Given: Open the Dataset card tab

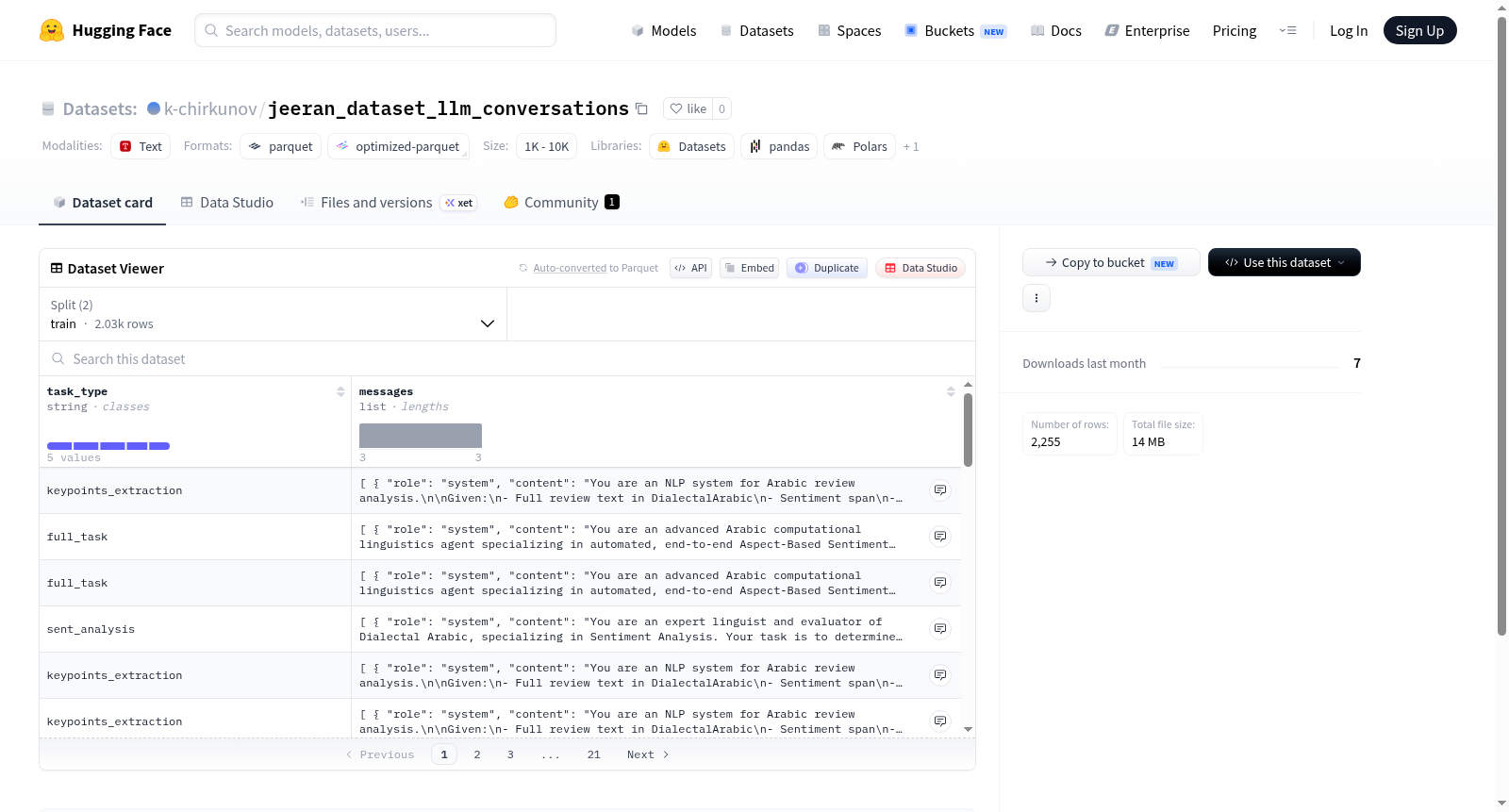Looking at the screenshot, I should (102, 202).
